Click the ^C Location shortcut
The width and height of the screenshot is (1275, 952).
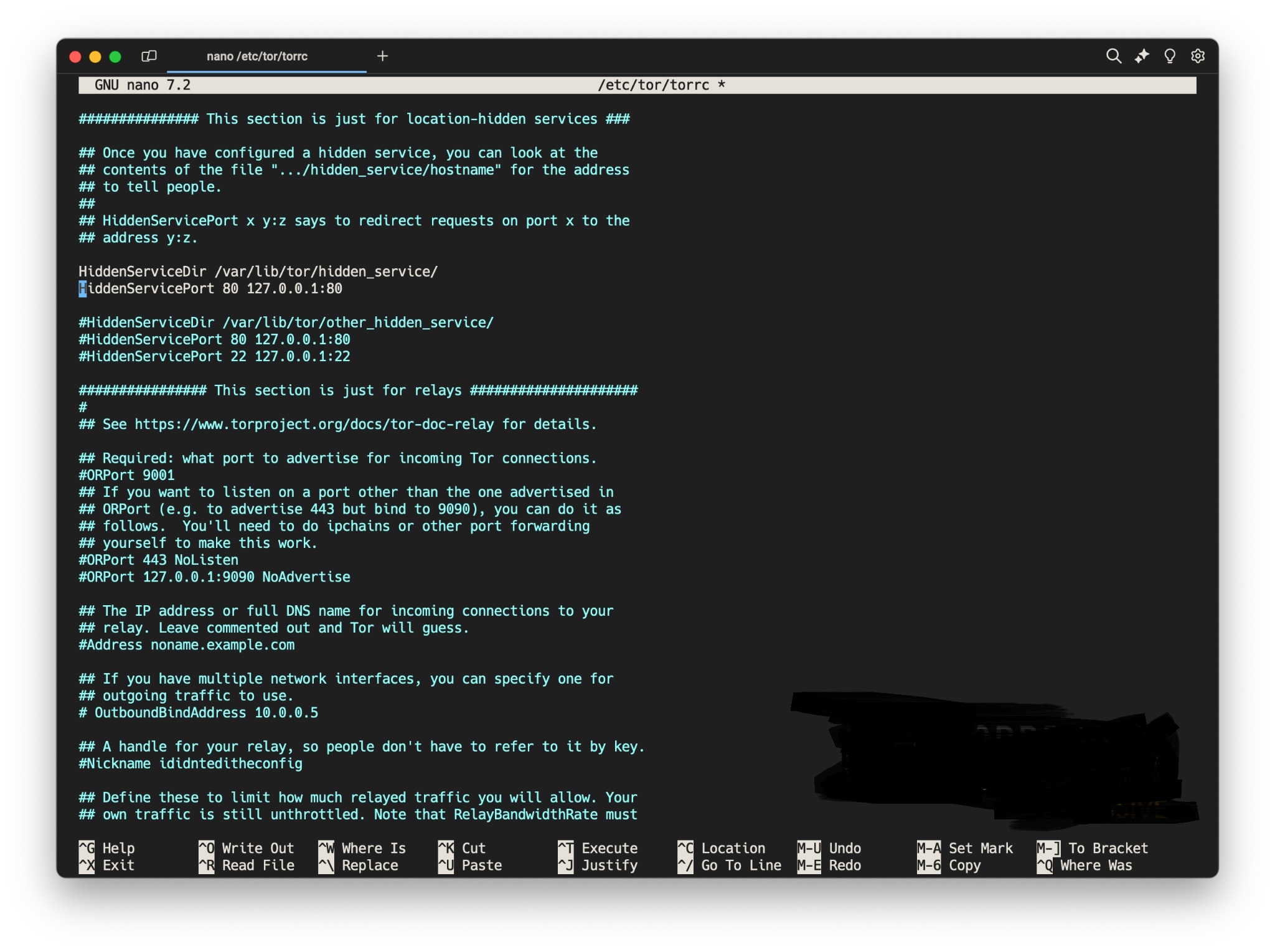click(x=722, y=848)
